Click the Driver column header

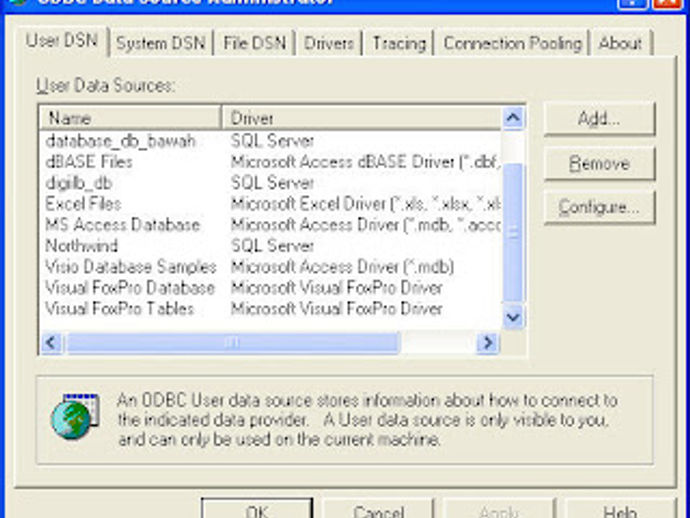point(361,118)
